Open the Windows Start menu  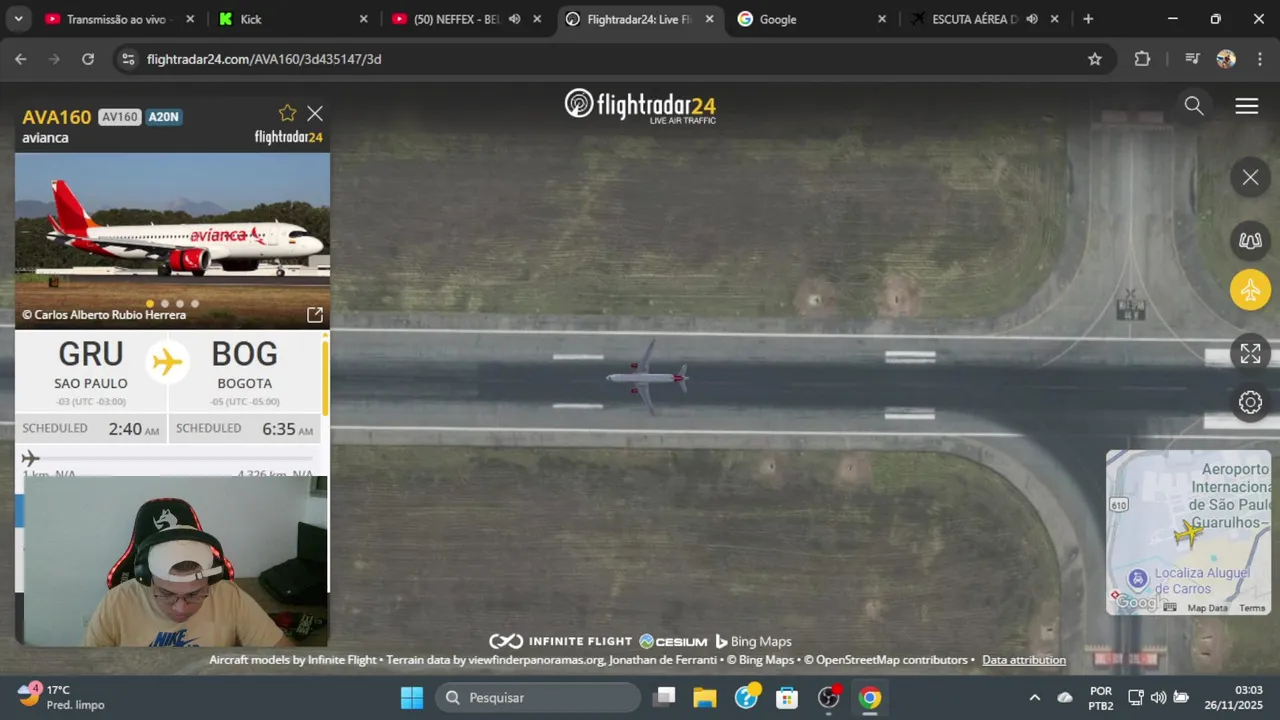412,698
